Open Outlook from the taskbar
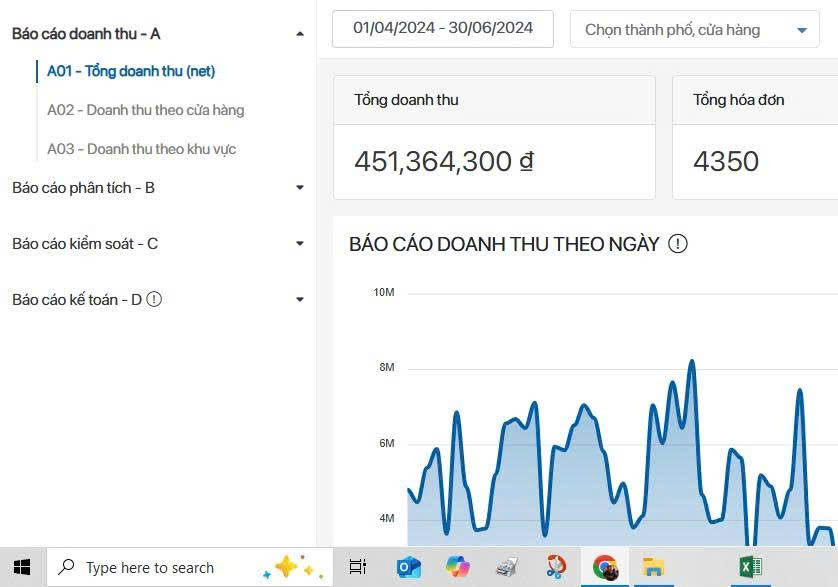The height and width of the screenshot is (587, 838). pos(408,567)
